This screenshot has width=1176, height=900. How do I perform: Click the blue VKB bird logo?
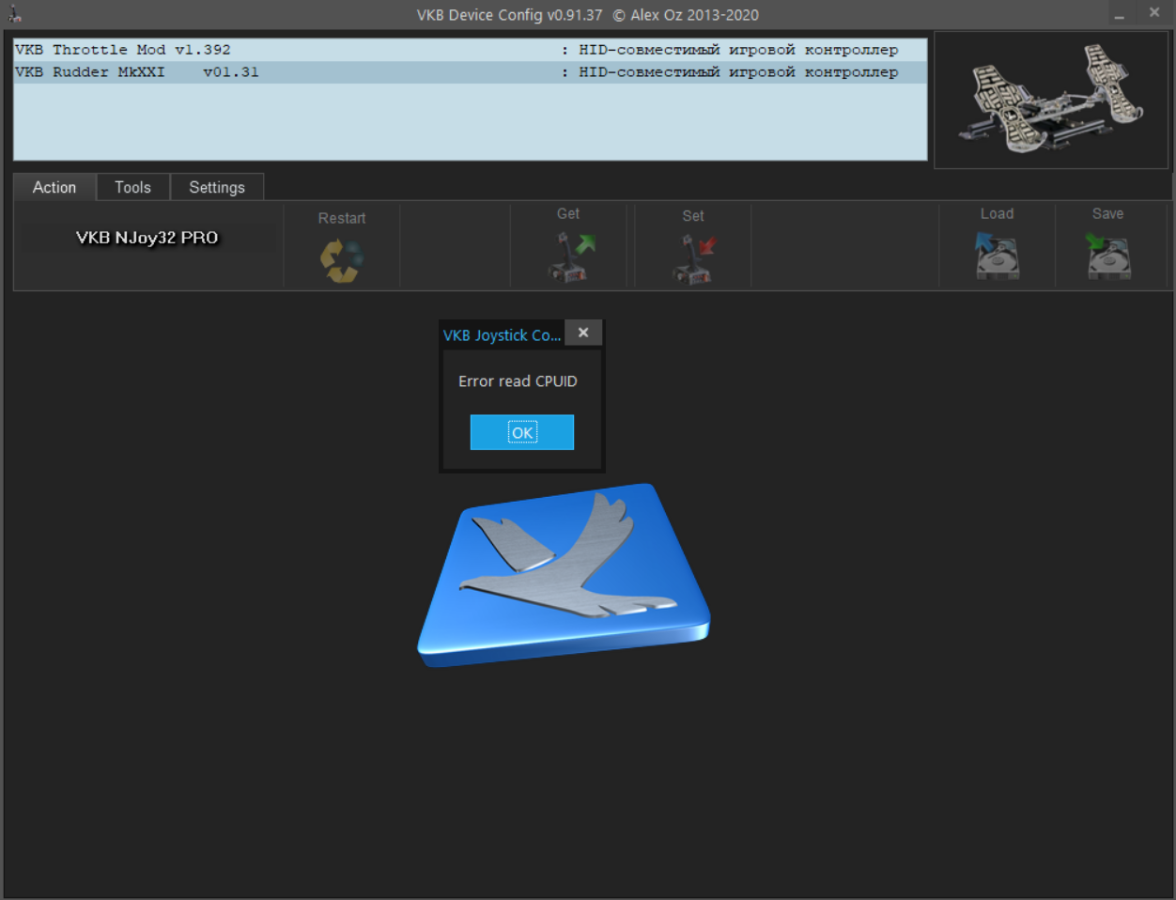pos(564,574)
